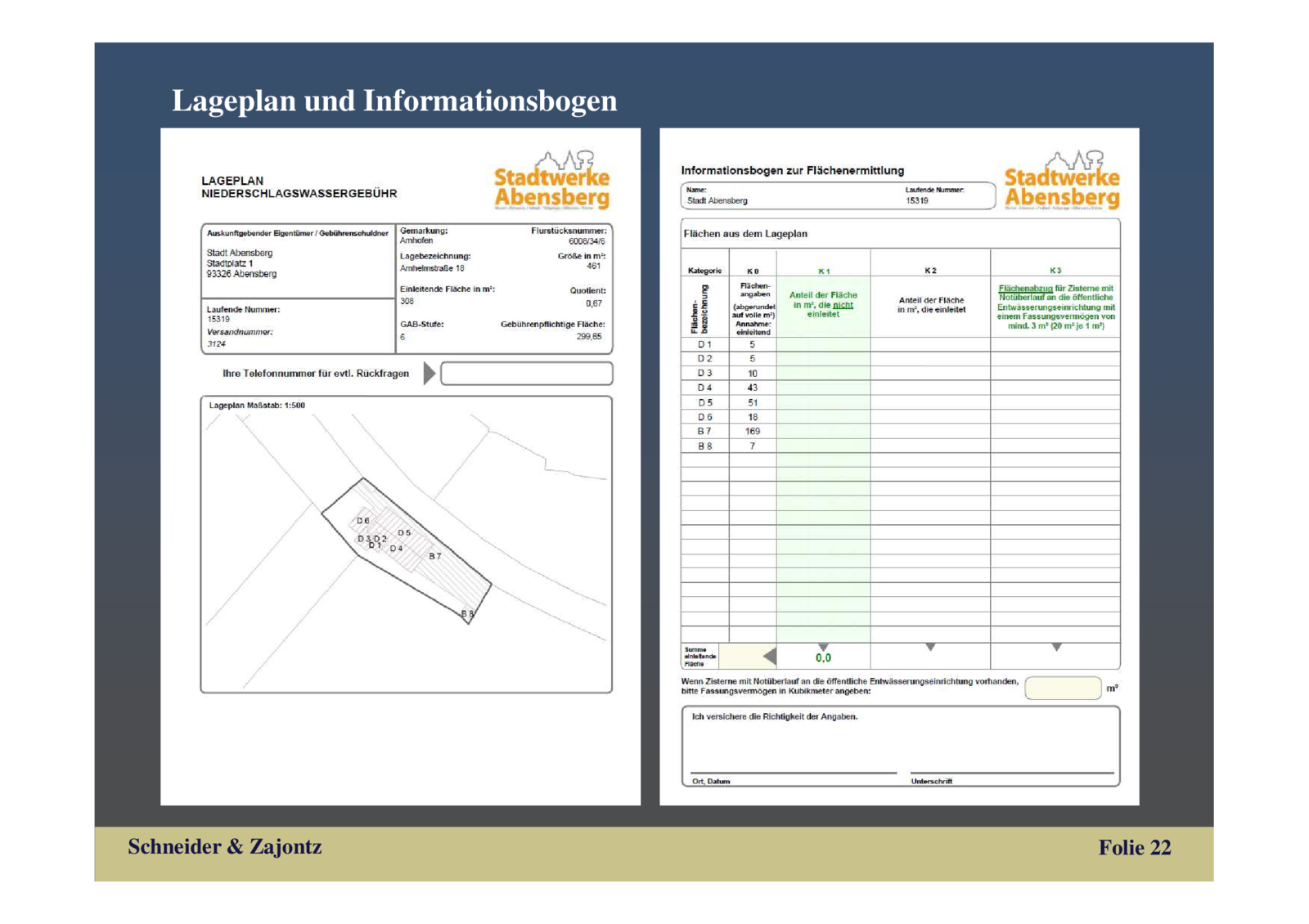Click the Informationsbogen zur Flächenermittlung title
1309x924 pixels.
coord(792,171)
